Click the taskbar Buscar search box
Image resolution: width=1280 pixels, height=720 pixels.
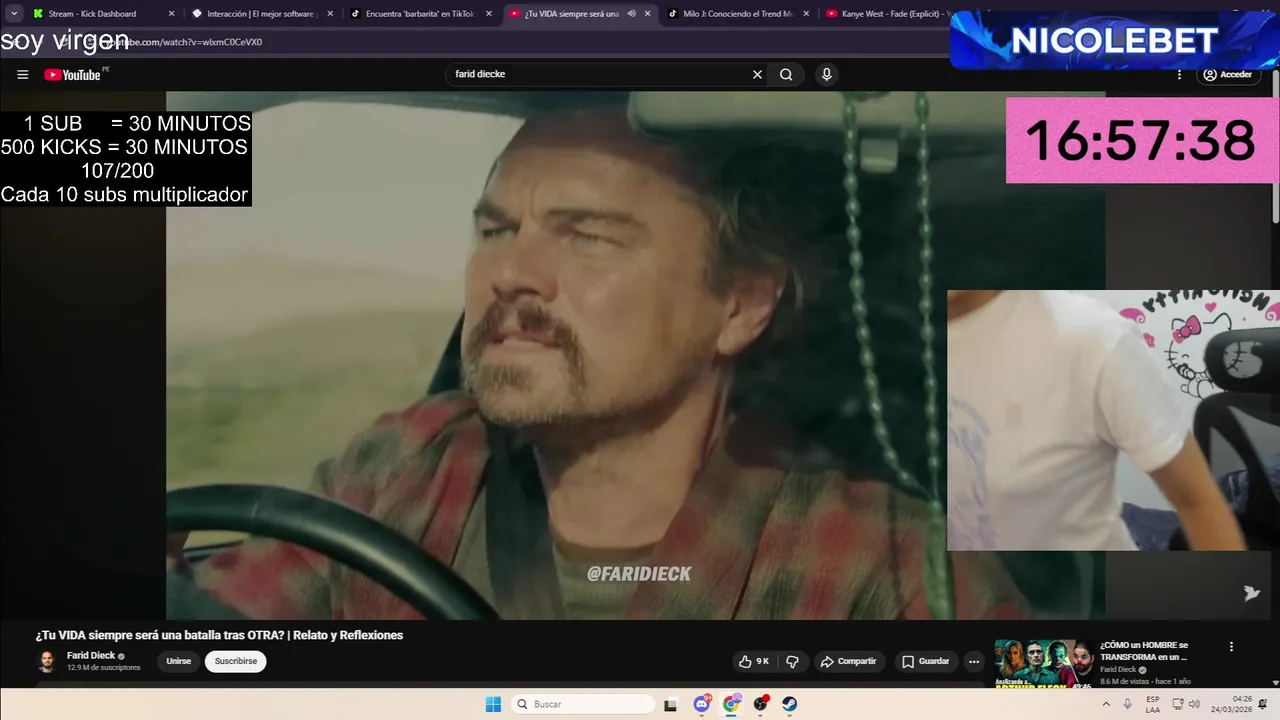coord(582,704)
